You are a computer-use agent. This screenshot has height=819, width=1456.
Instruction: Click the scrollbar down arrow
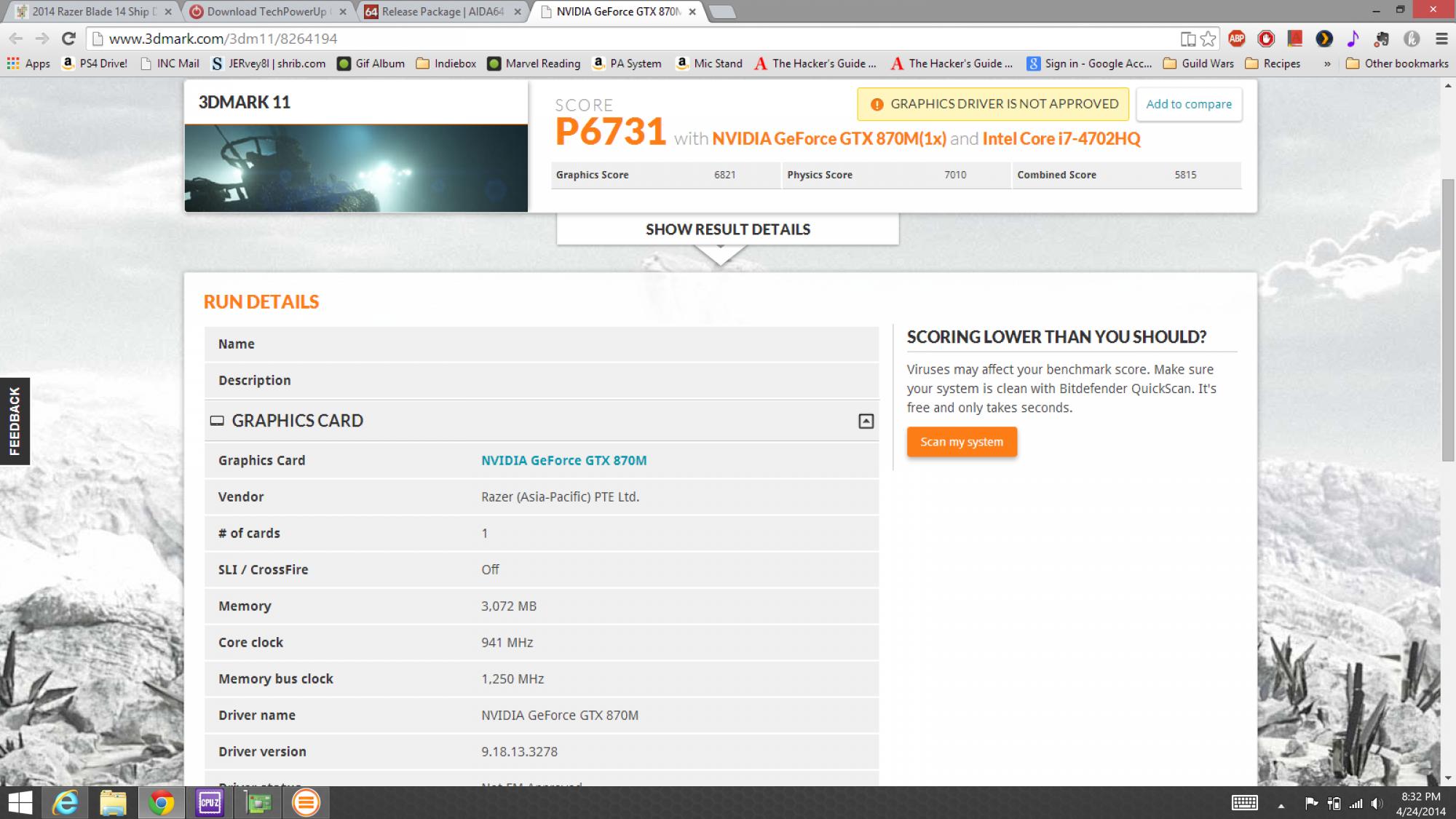(1448, 778)
